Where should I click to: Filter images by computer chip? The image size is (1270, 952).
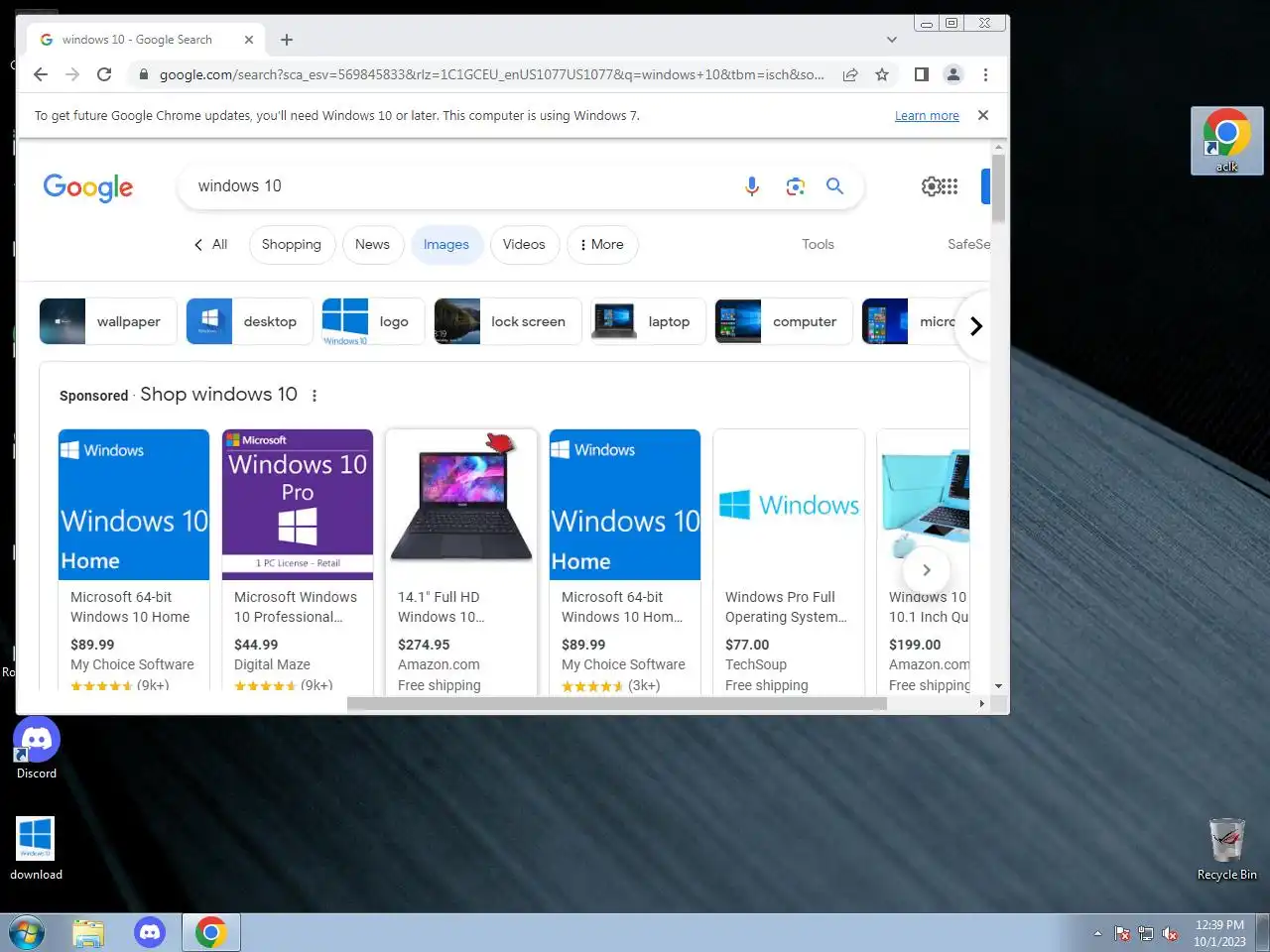tap(784, 321)
